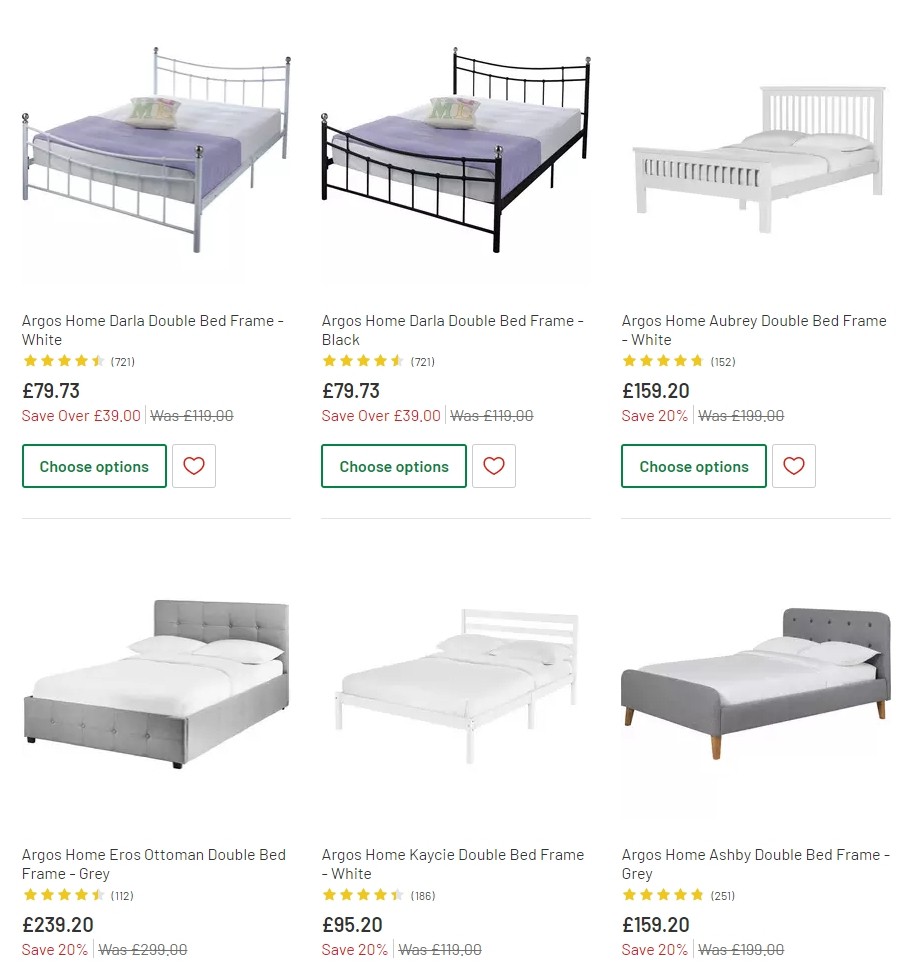Add the Darla White bed to wishlist

click(x=193, y=466)
